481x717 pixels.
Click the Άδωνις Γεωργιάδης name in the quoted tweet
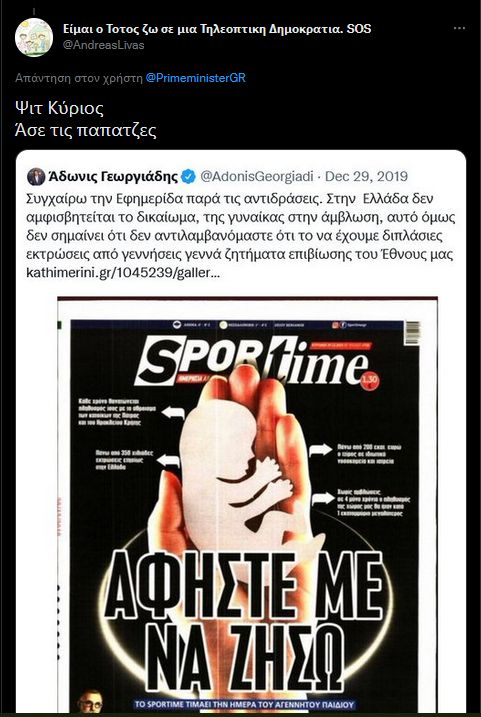[x=112, y=177]
